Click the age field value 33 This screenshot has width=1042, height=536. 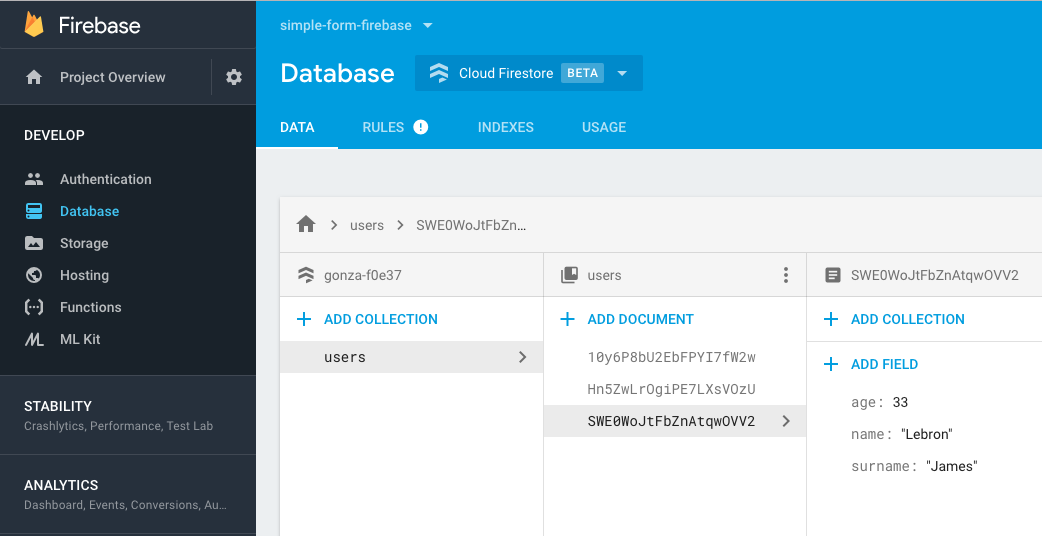tap(900, 402)
